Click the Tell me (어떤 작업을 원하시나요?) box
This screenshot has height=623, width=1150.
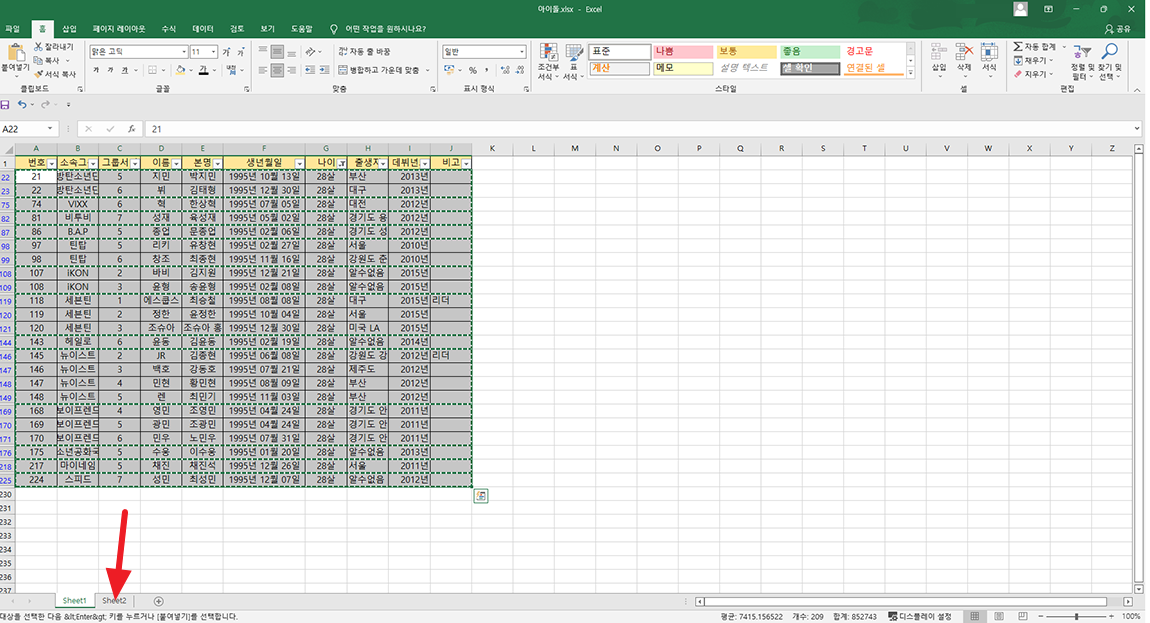click(378, 29)
